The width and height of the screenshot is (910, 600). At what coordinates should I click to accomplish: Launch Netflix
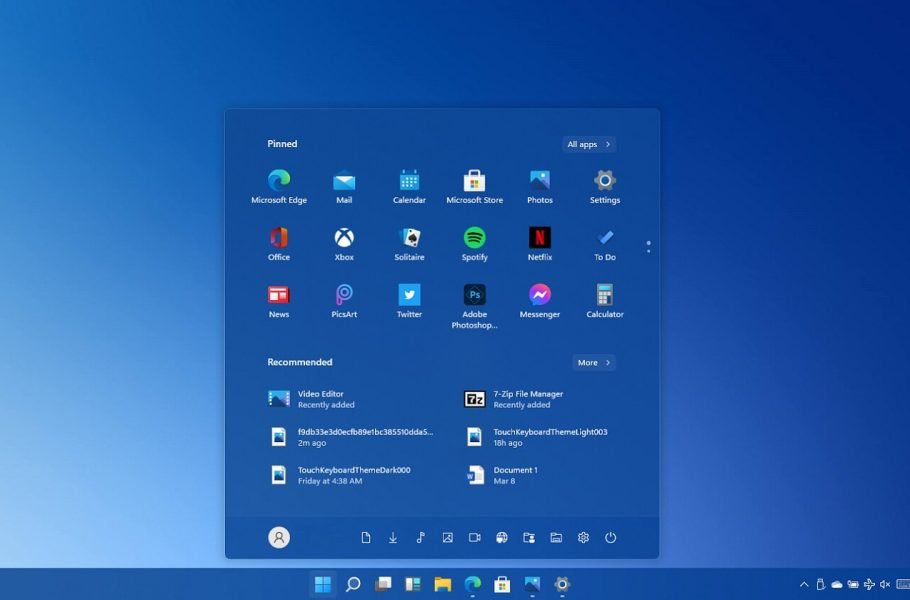coord(540,244)
